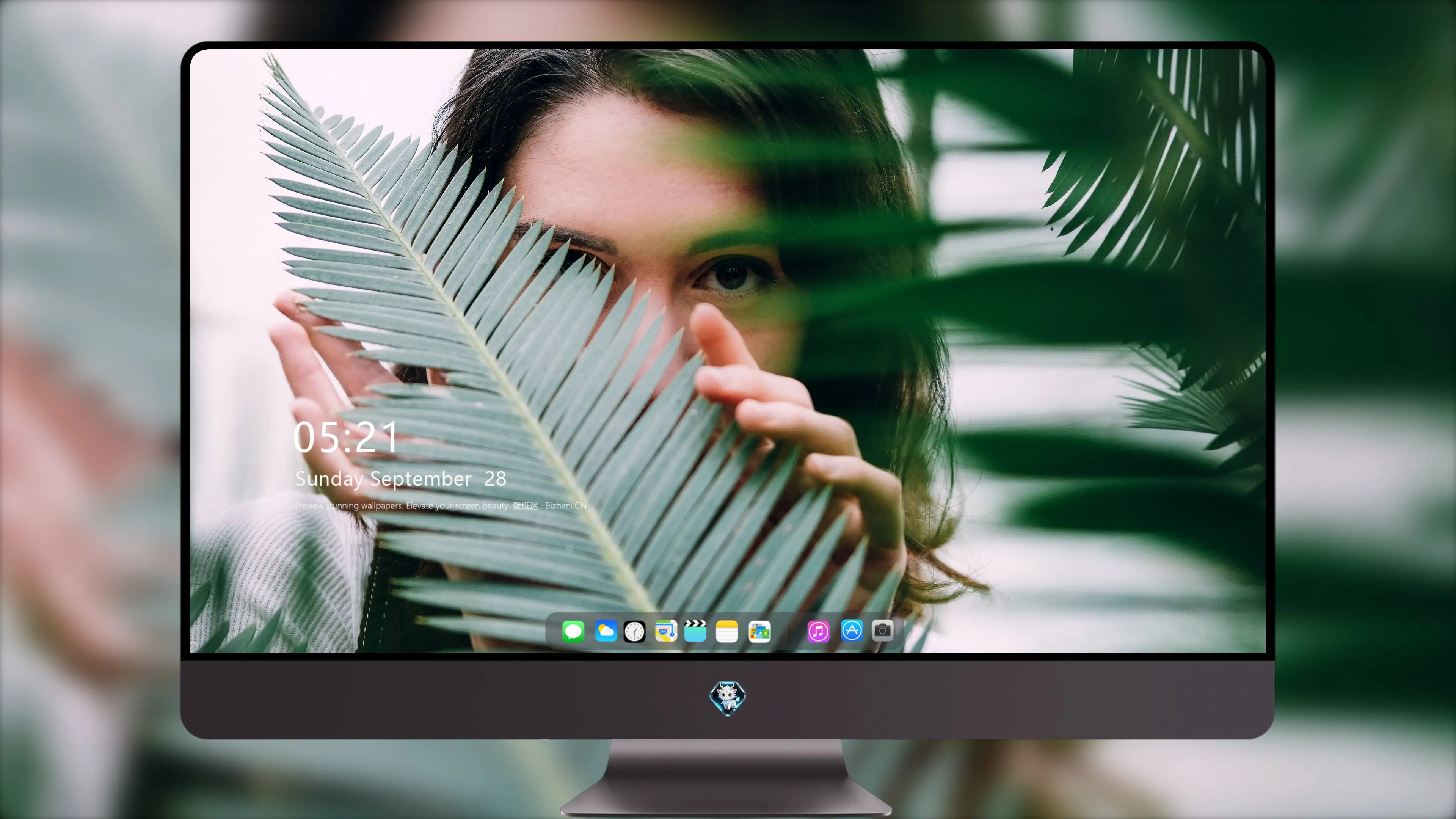The width and height of the screenshot is (1456, 819).
Task: Open the Maps app in the dock
Action: tap(666, 631)
